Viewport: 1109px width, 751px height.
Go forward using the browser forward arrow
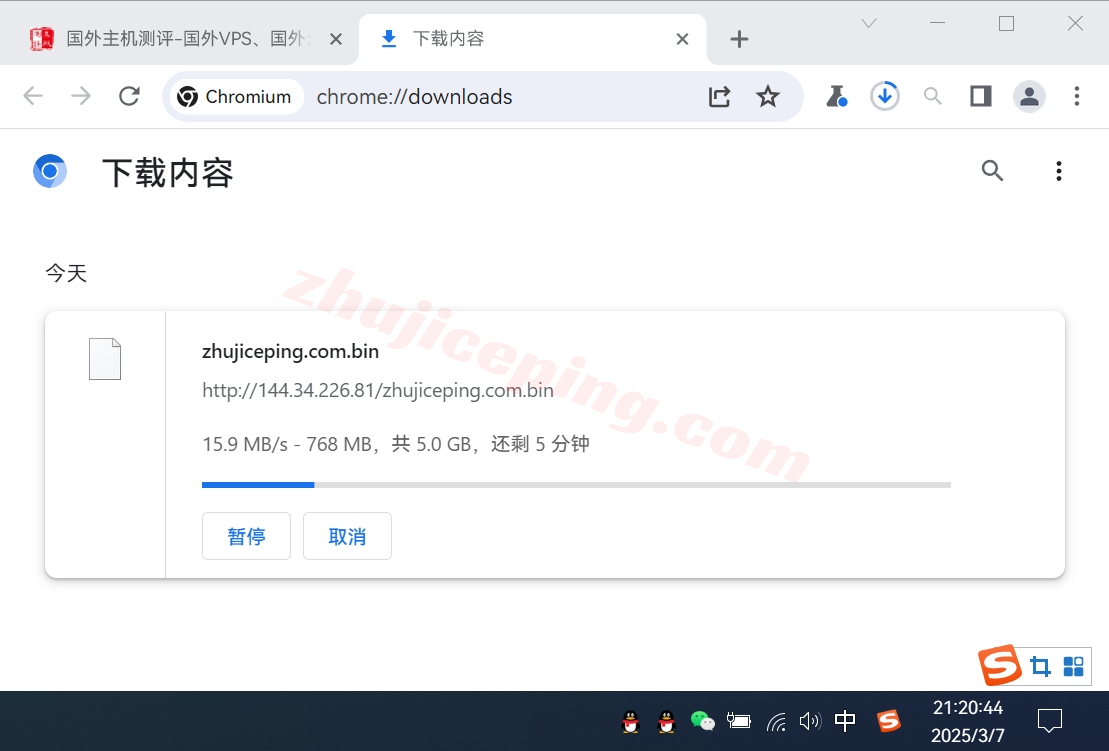coord(81,96)
